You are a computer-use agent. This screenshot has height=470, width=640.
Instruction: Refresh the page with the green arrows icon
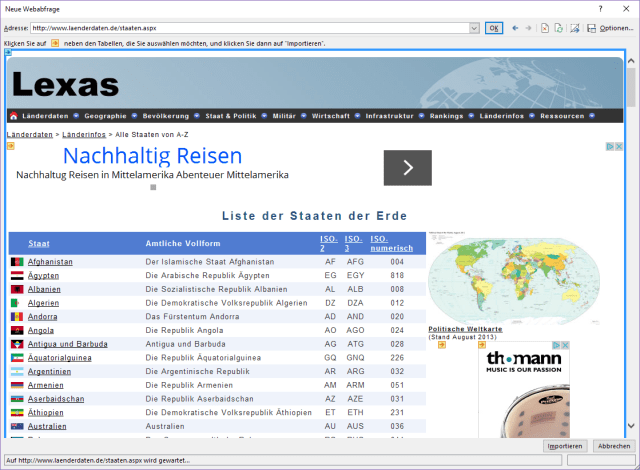pyautogui.click(x=559, y=28)
